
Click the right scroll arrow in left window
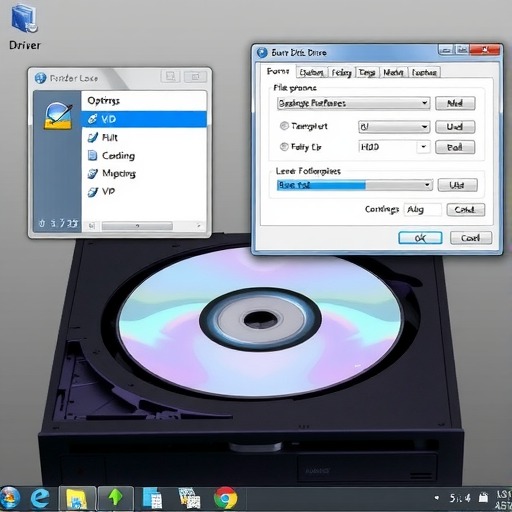(x=199, y=226)
